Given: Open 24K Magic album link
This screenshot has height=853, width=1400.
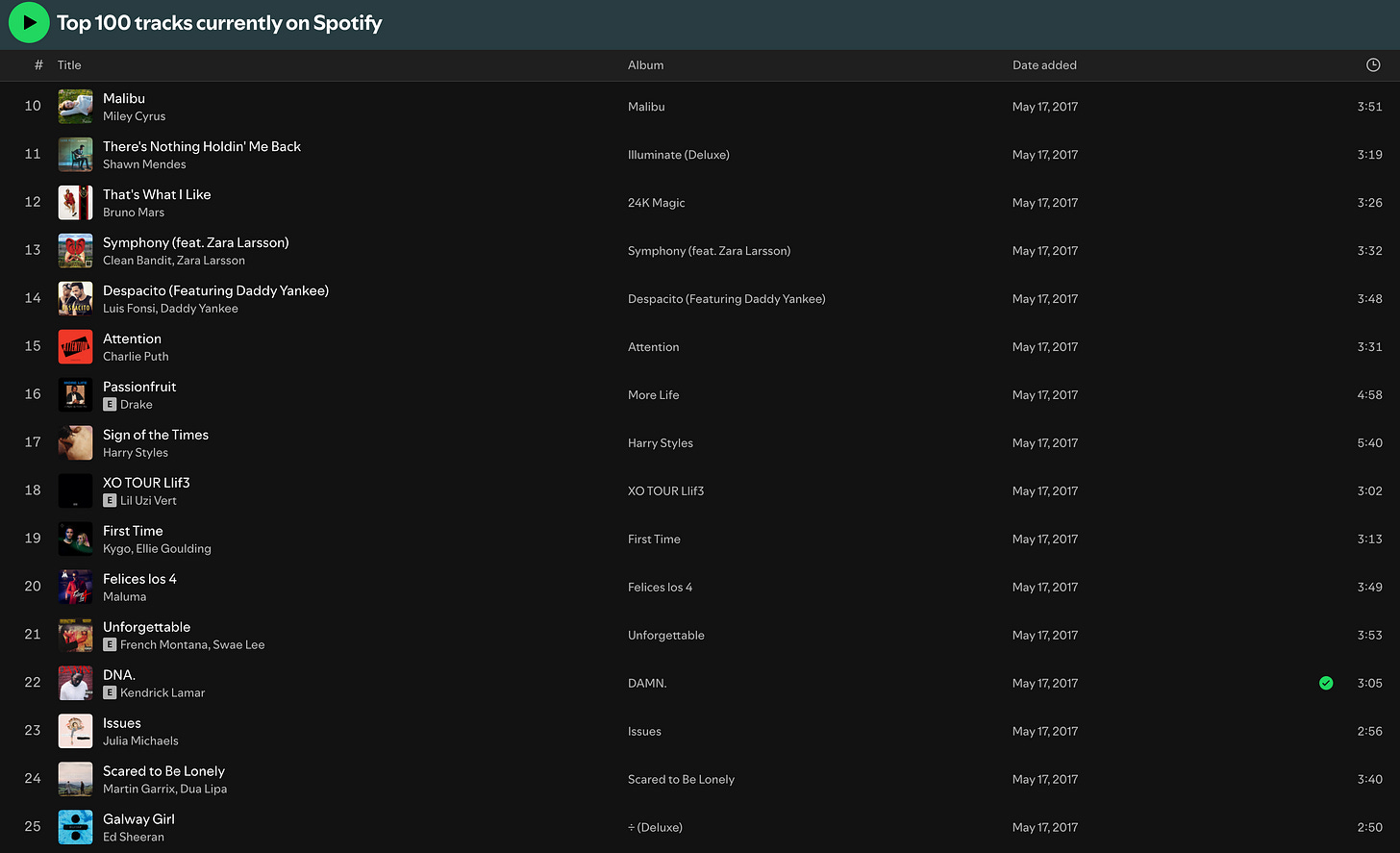Looking at the screenshot, I should click(657, 203).
